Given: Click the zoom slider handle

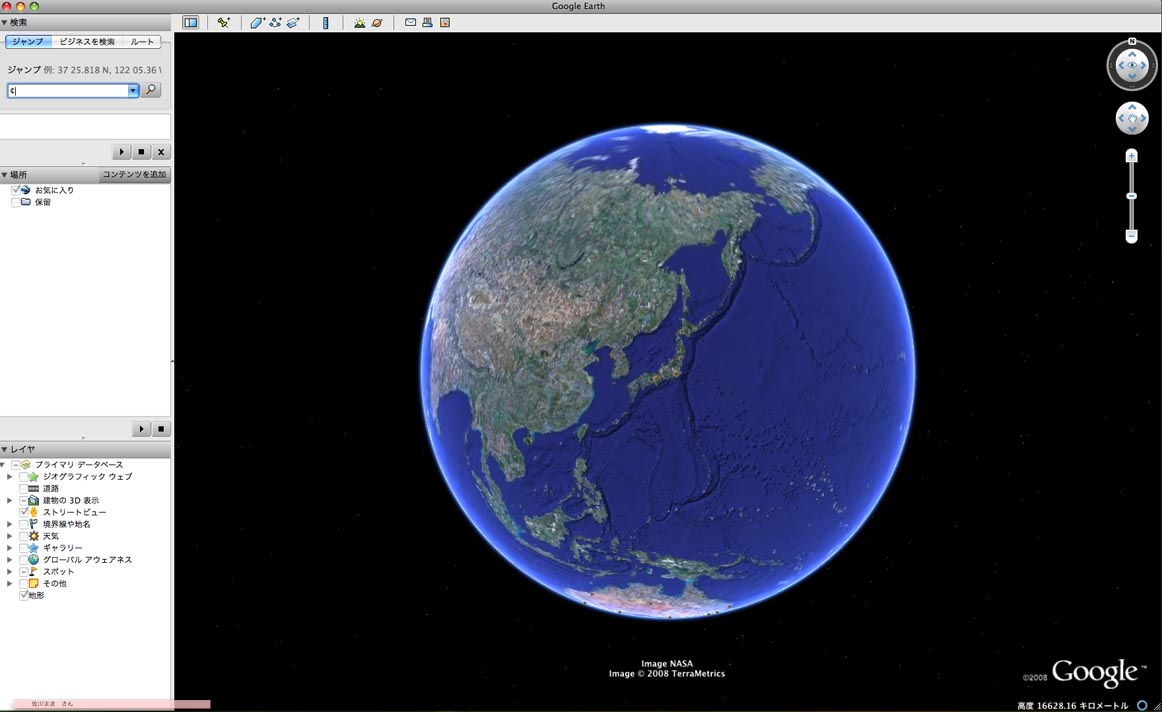Looking at the screenshot, I should [x=1132, y=196].
